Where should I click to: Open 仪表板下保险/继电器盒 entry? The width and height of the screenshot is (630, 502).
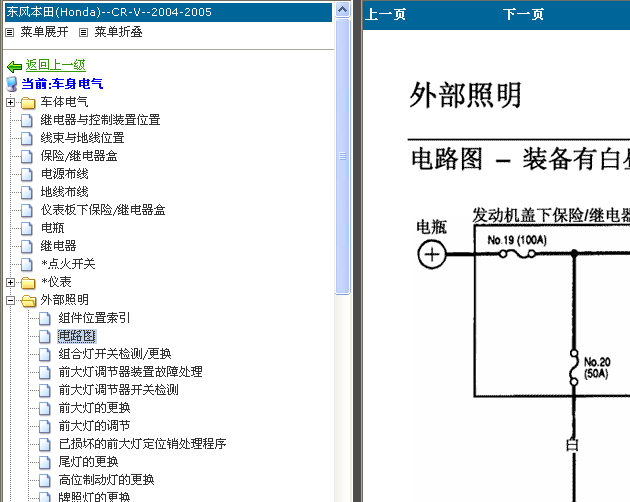[103, 210]
